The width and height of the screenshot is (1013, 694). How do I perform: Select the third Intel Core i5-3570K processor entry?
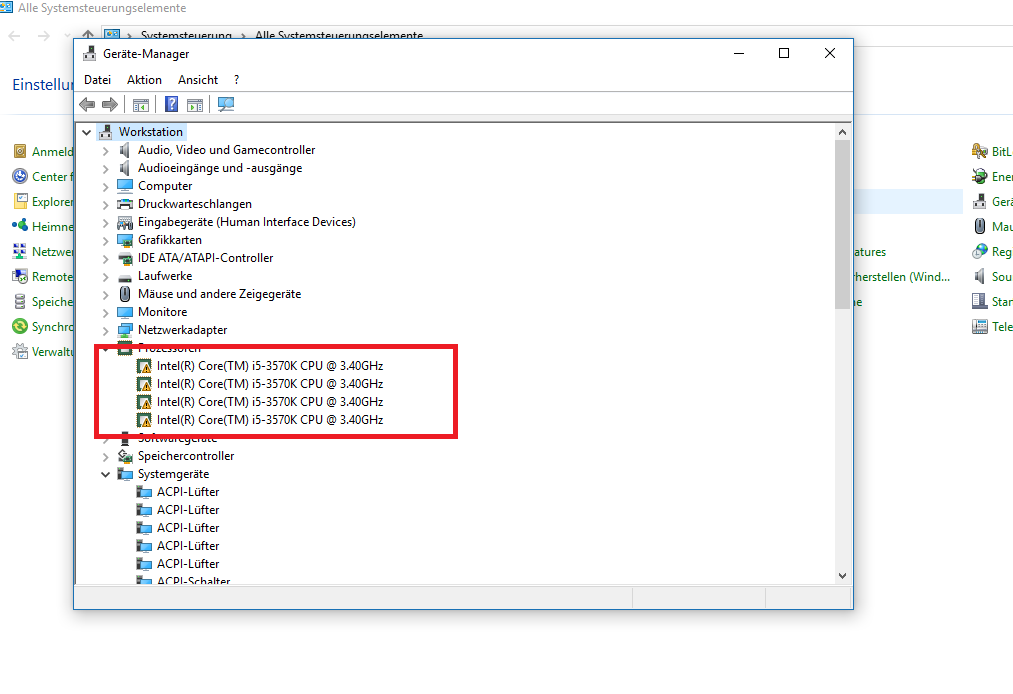[x=270, y=402]
